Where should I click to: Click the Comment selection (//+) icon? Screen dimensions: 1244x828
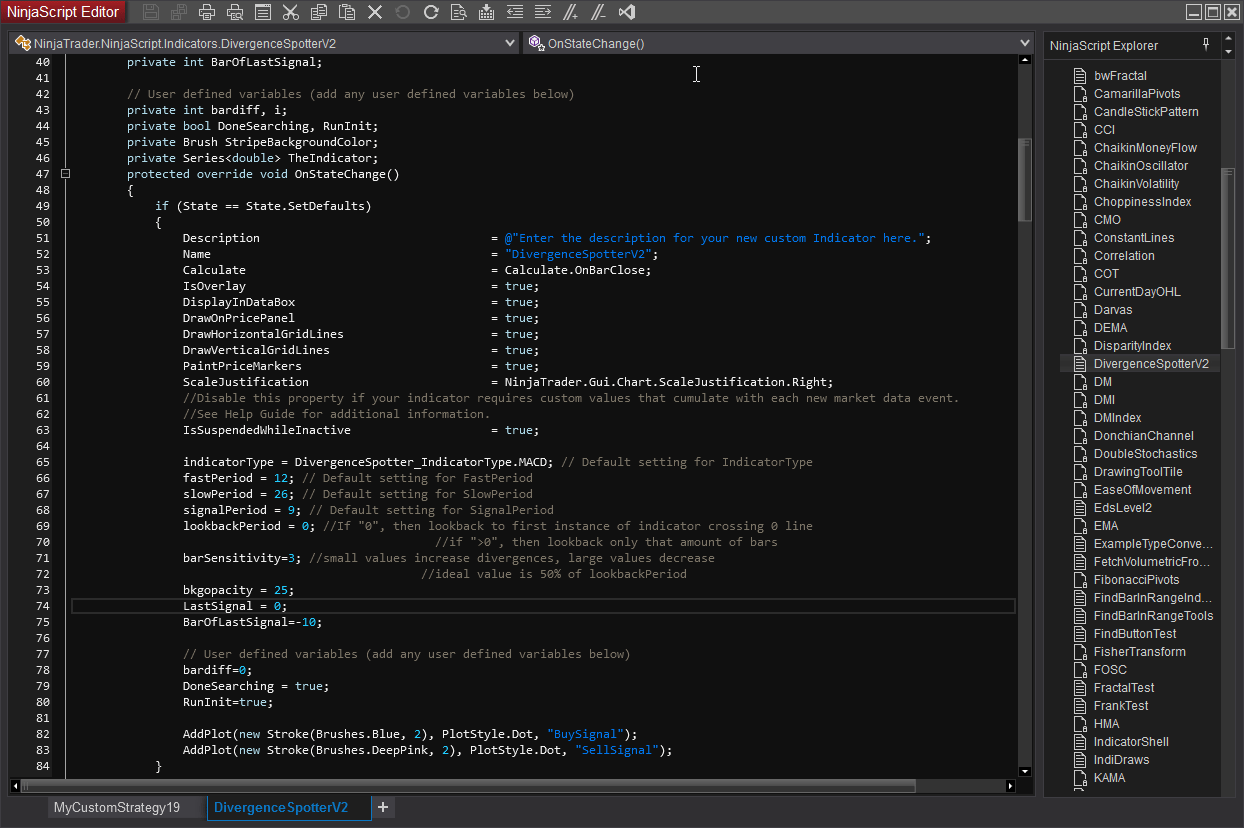coord(571,12)
